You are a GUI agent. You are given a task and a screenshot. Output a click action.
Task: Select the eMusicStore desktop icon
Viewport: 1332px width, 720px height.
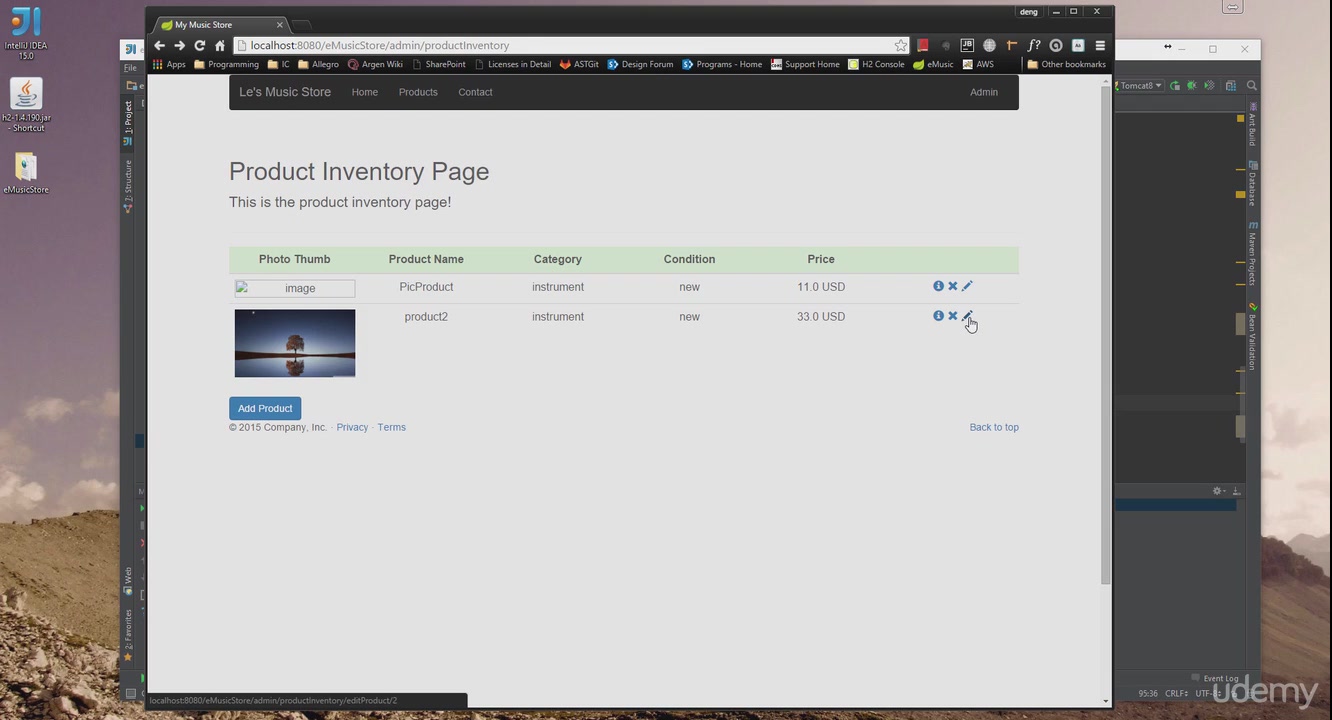26,172
